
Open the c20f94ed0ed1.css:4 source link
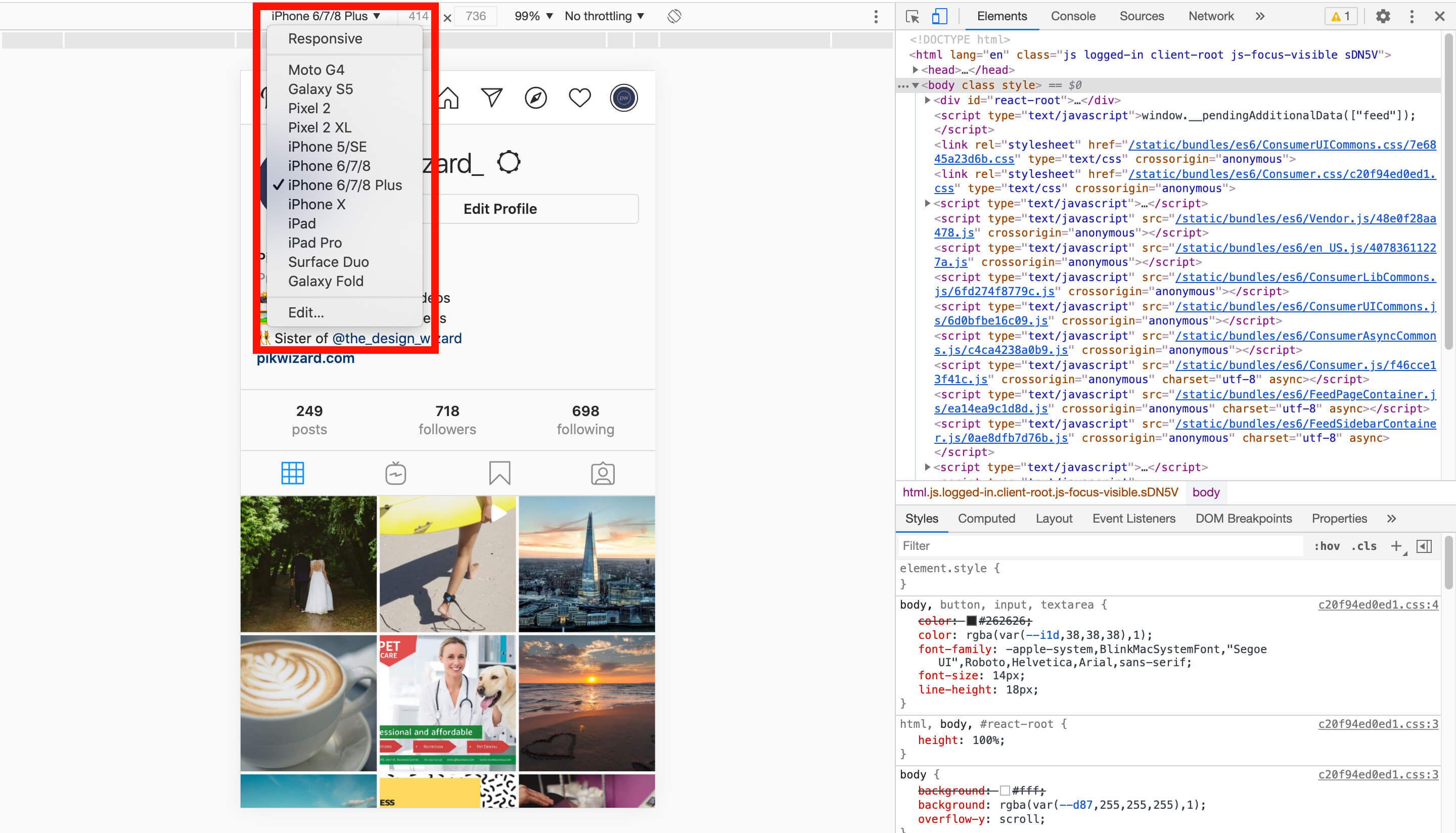[x=1378, y=605]
